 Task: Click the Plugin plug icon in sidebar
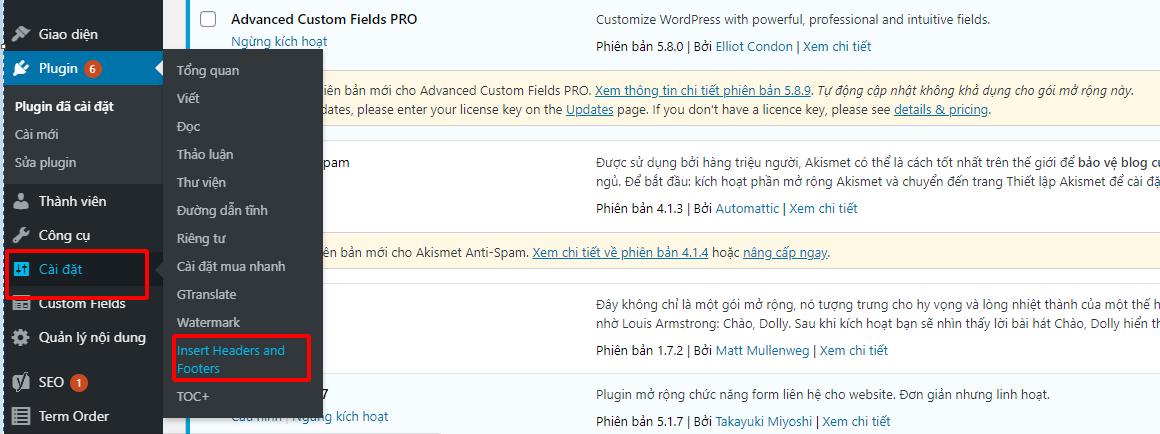tap(20, 68)
